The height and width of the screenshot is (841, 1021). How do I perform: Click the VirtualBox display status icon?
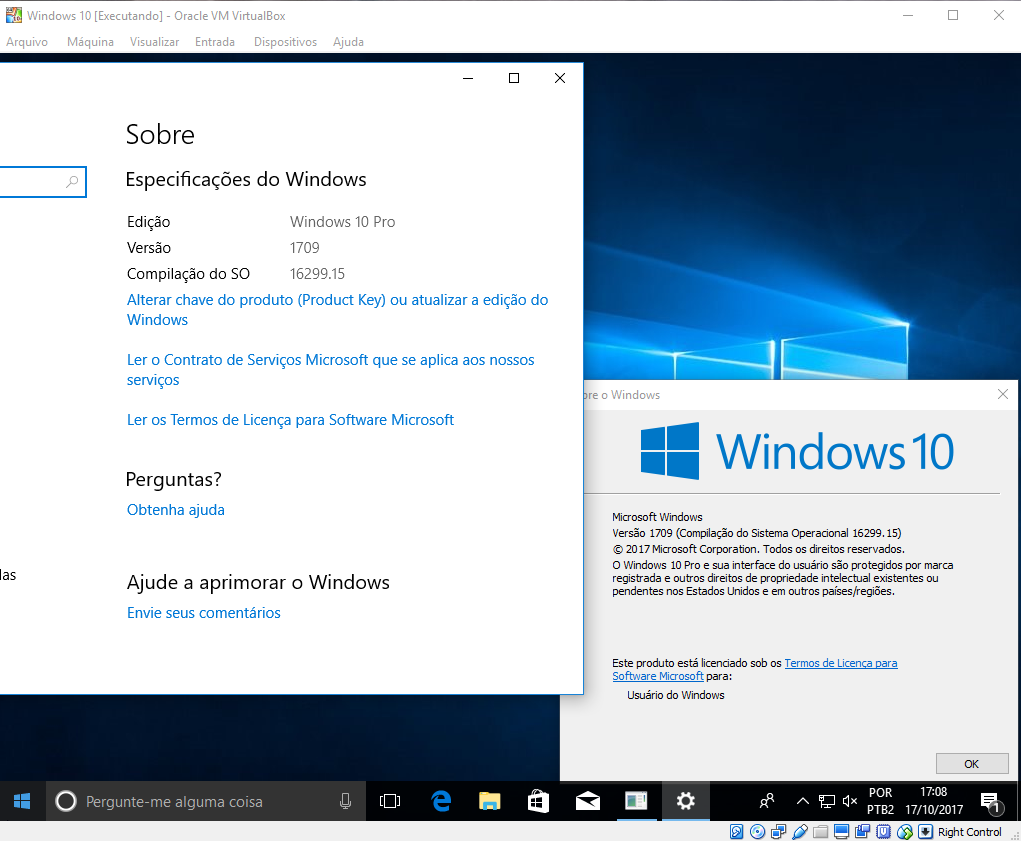[841, 832]
